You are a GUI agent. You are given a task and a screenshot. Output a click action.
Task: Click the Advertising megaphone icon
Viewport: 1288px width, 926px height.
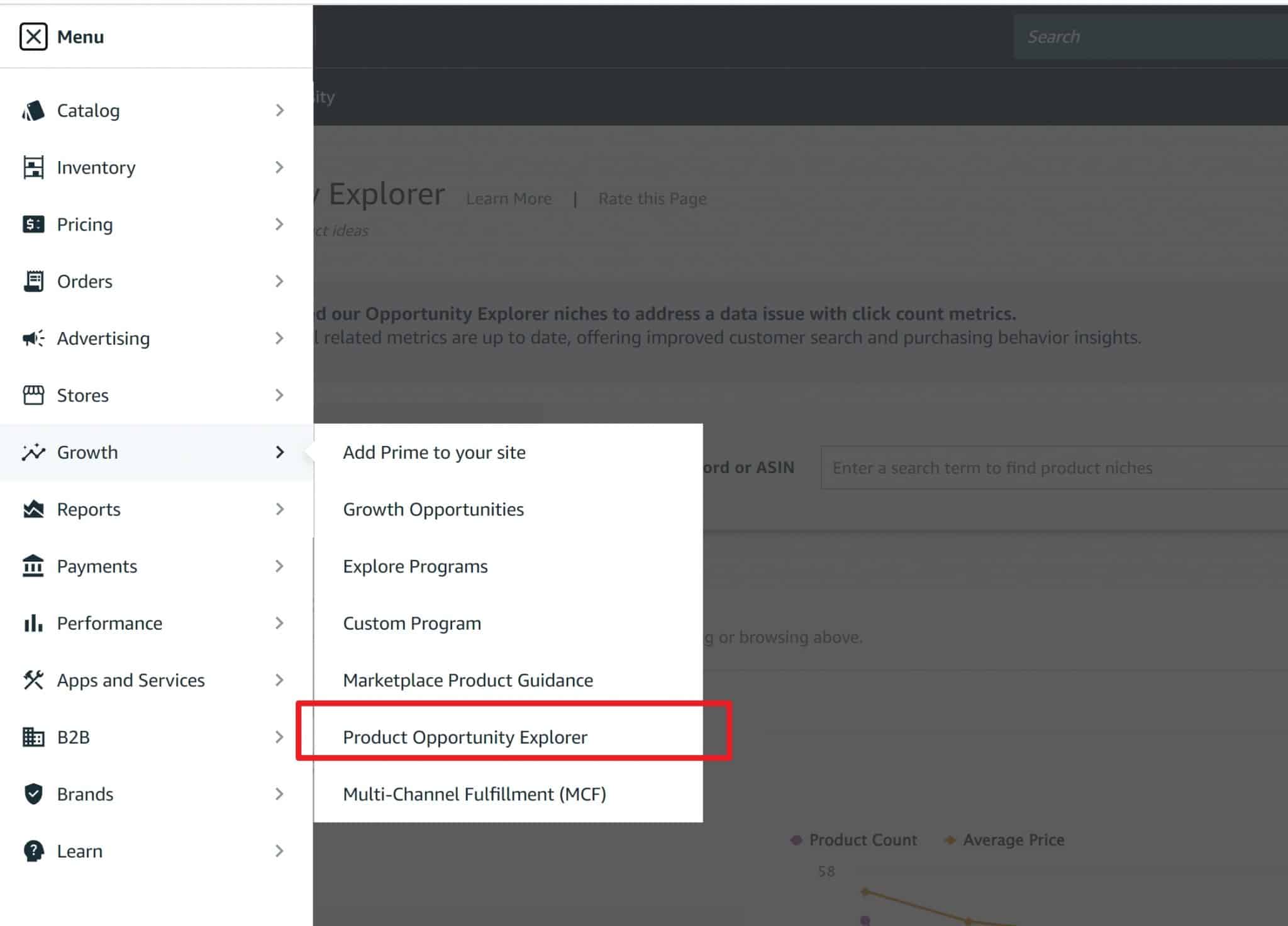[x=33, y=338]
